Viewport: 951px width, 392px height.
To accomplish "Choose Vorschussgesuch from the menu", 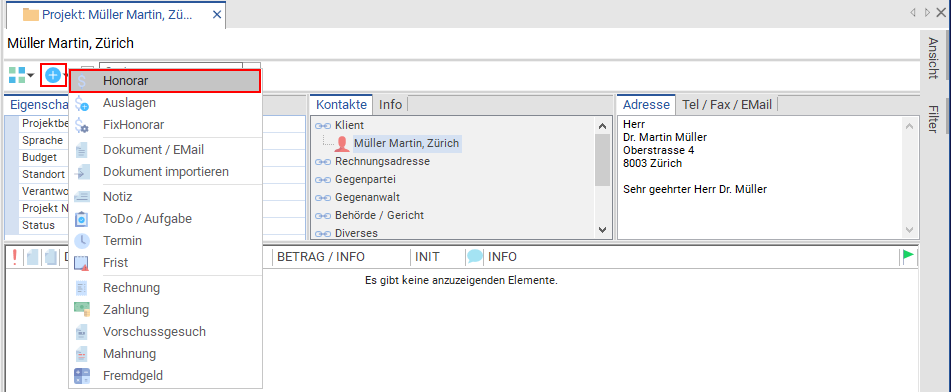I will click(165, 332).
